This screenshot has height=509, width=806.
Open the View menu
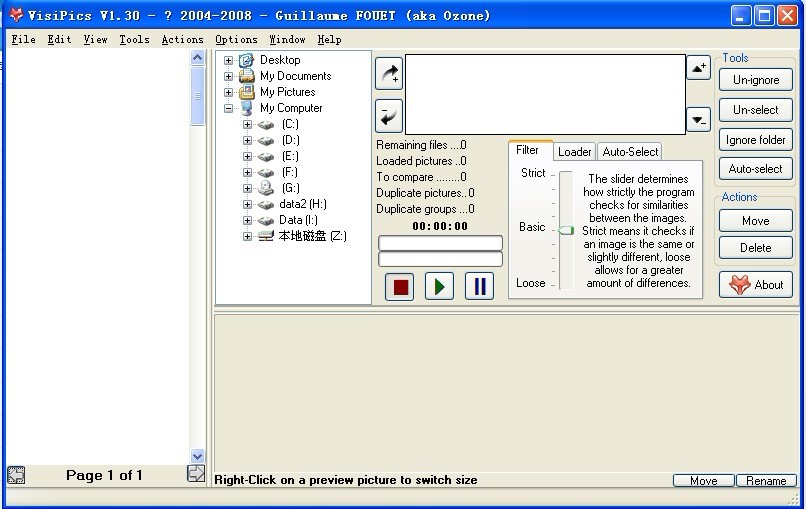pos(96,40)
